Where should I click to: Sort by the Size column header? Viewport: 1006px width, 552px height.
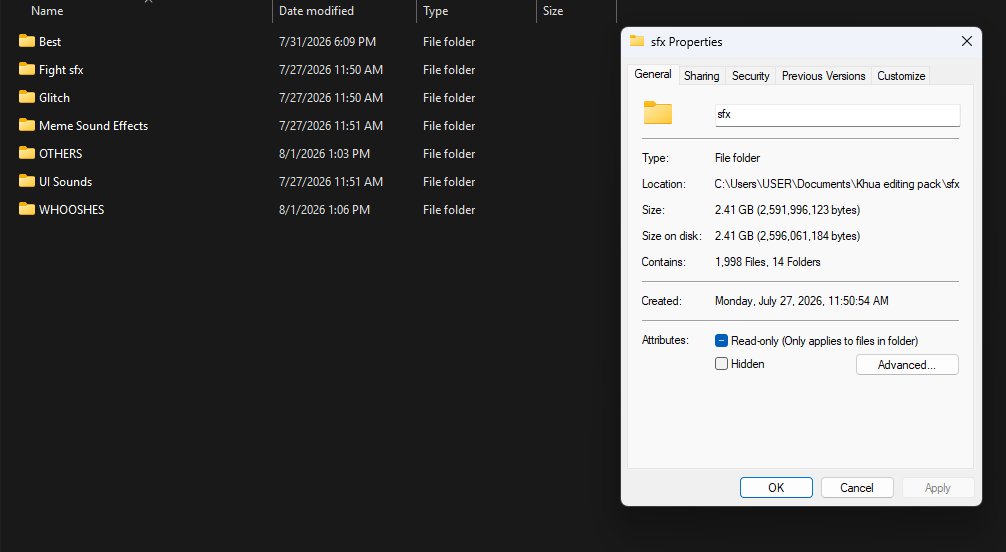(553, 11)
